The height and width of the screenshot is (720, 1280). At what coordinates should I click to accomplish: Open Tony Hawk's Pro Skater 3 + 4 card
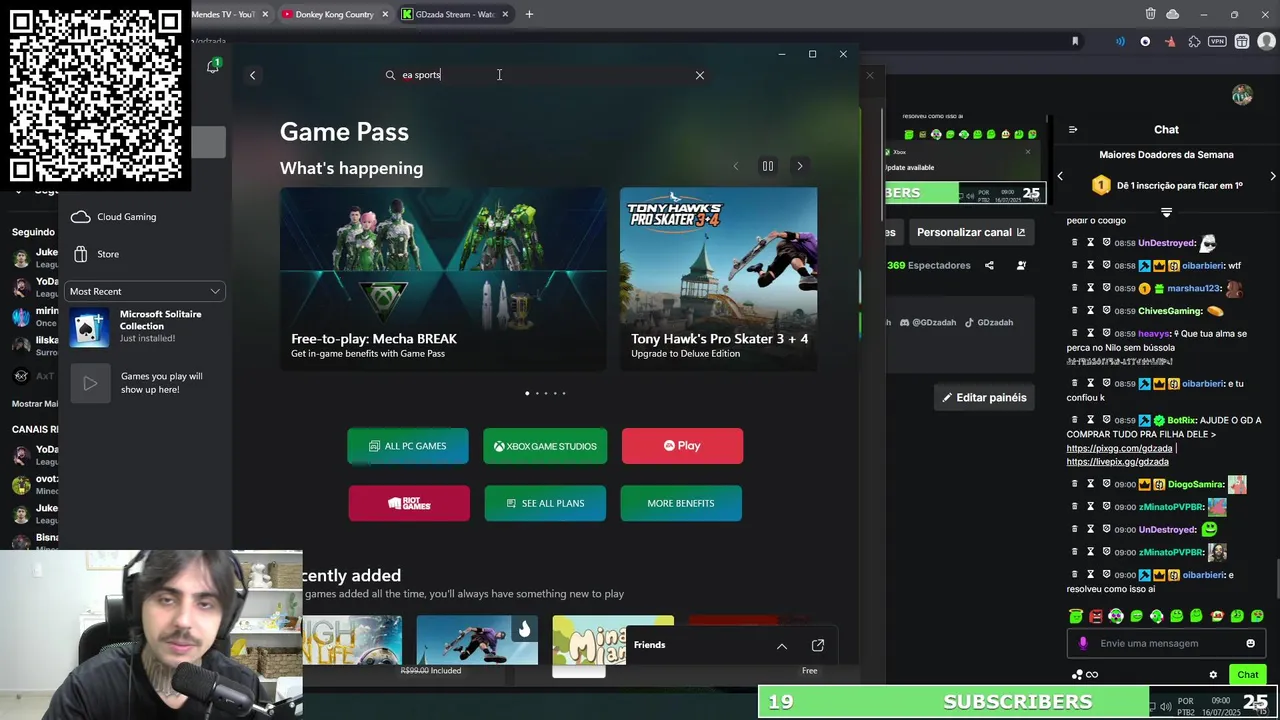pos(718,279)
